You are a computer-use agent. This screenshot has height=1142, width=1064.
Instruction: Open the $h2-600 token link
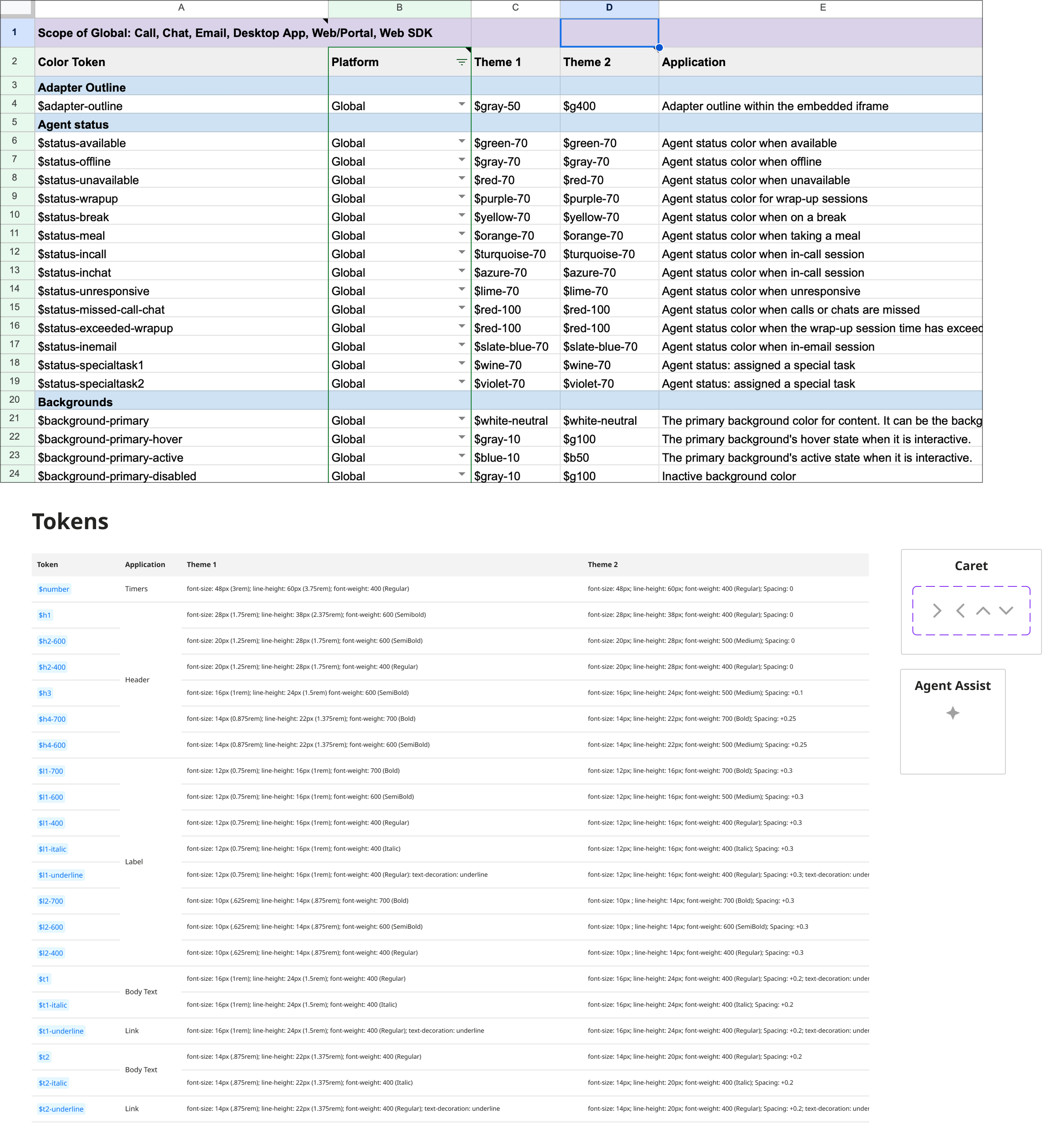click(52, 641)
